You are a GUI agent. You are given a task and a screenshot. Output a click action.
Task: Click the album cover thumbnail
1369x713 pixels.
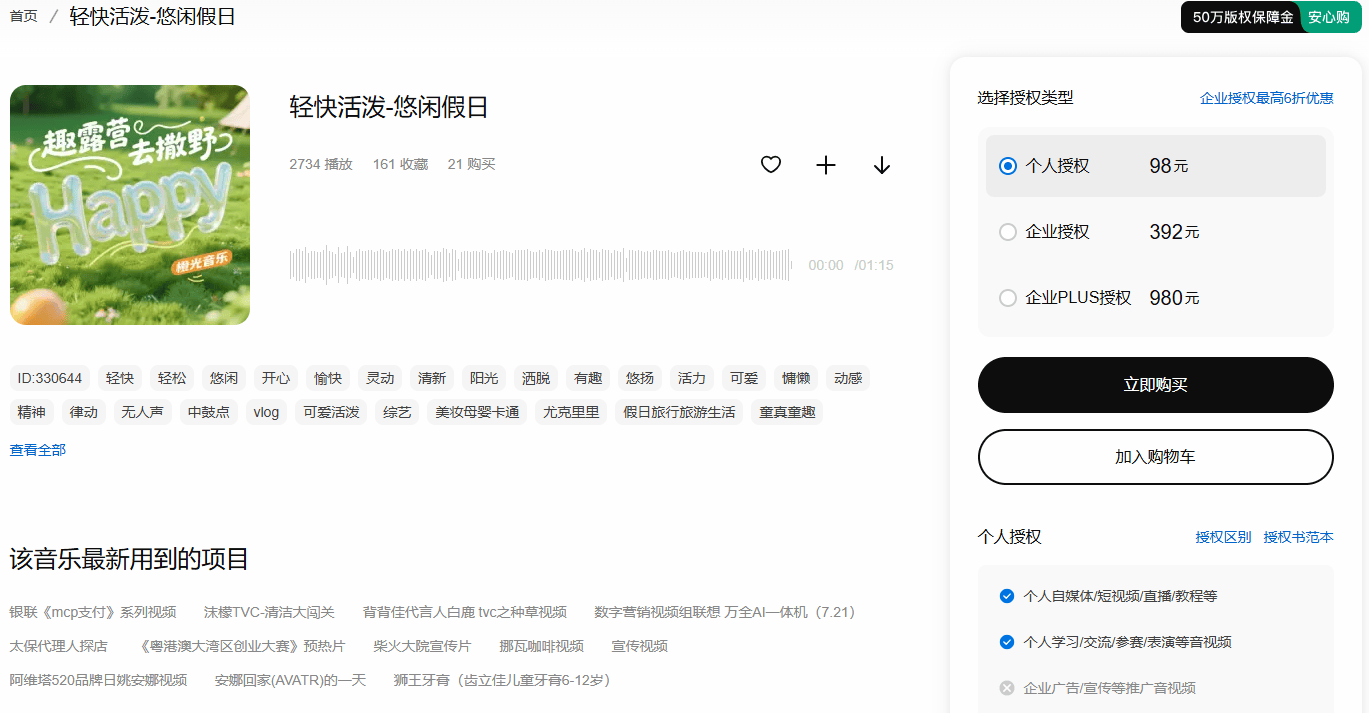[x=130, y=205]
